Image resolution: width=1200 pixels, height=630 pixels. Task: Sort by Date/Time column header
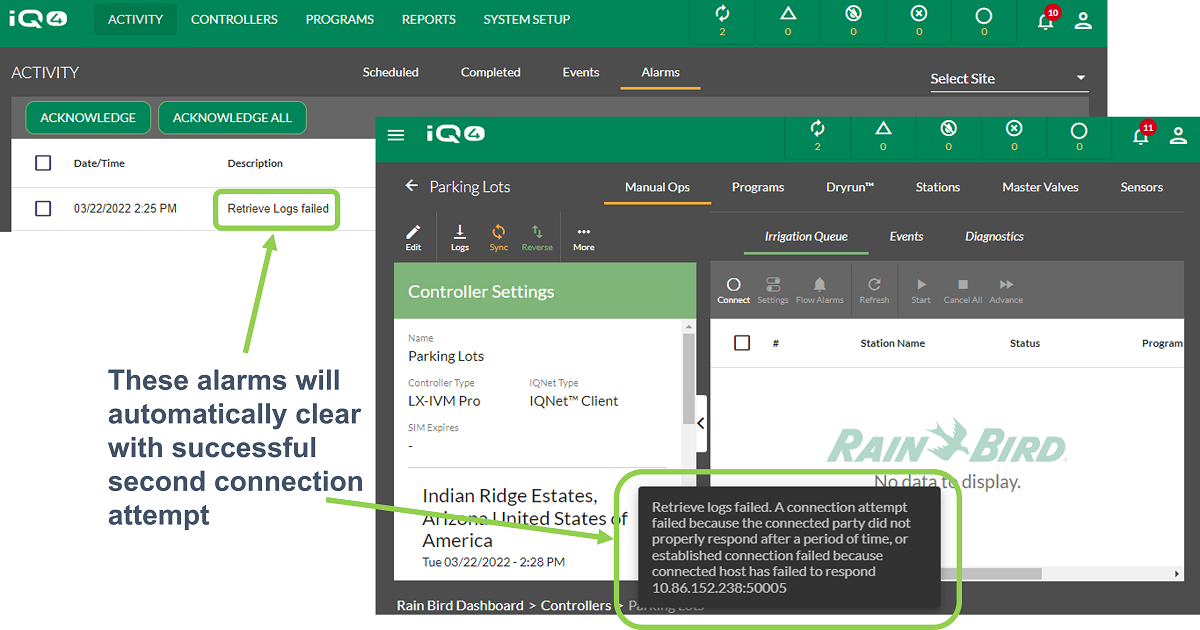pyautogui.click(x=99, y=163)
